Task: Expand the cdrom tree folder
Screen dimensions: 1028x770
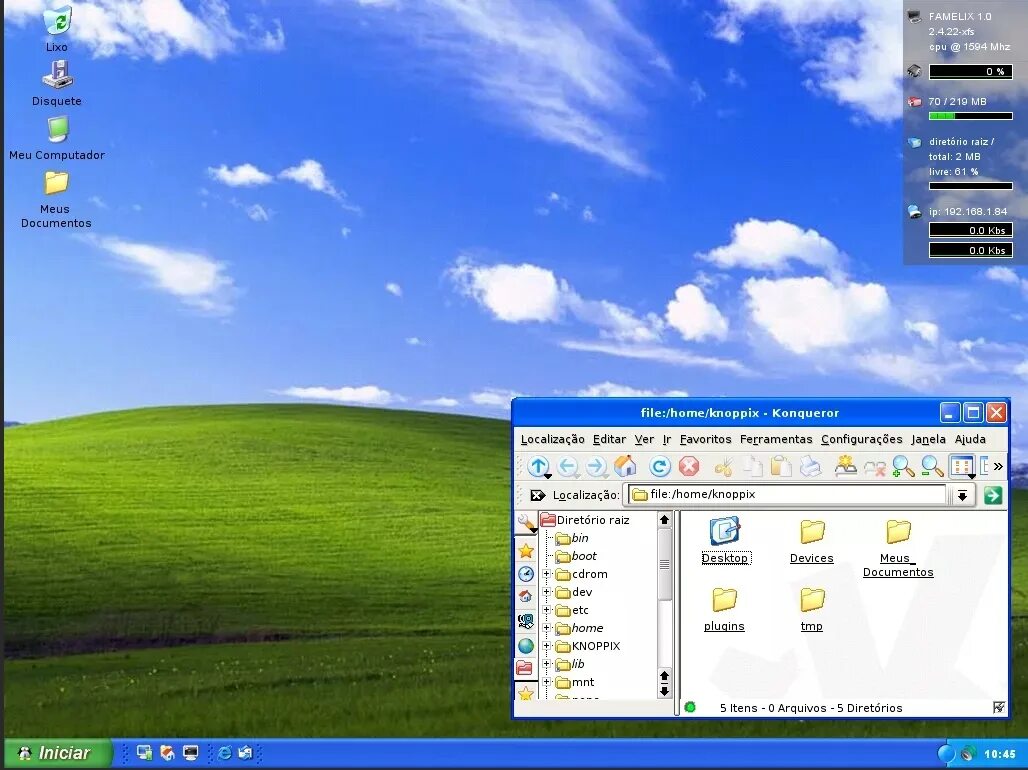Action: tap(546, 574)
